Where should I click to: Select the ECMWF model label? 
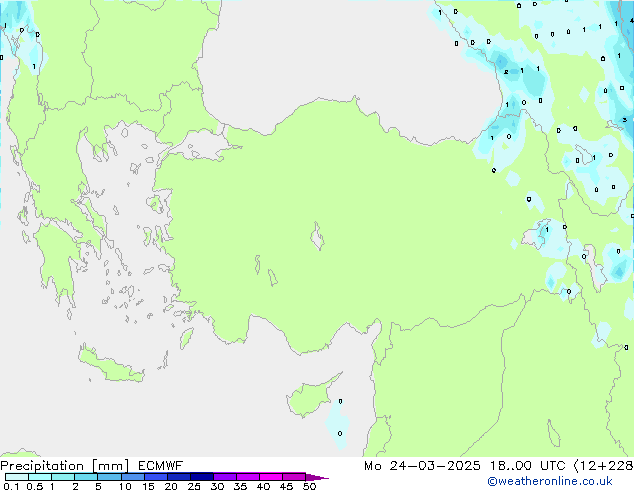pyautogui.click(x=161, y=466)
